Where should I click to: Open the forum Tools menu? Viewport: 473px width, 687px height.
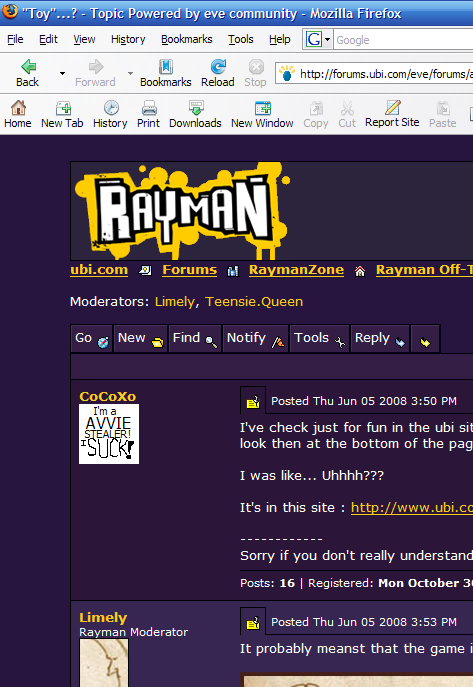(x=319, y=338)
